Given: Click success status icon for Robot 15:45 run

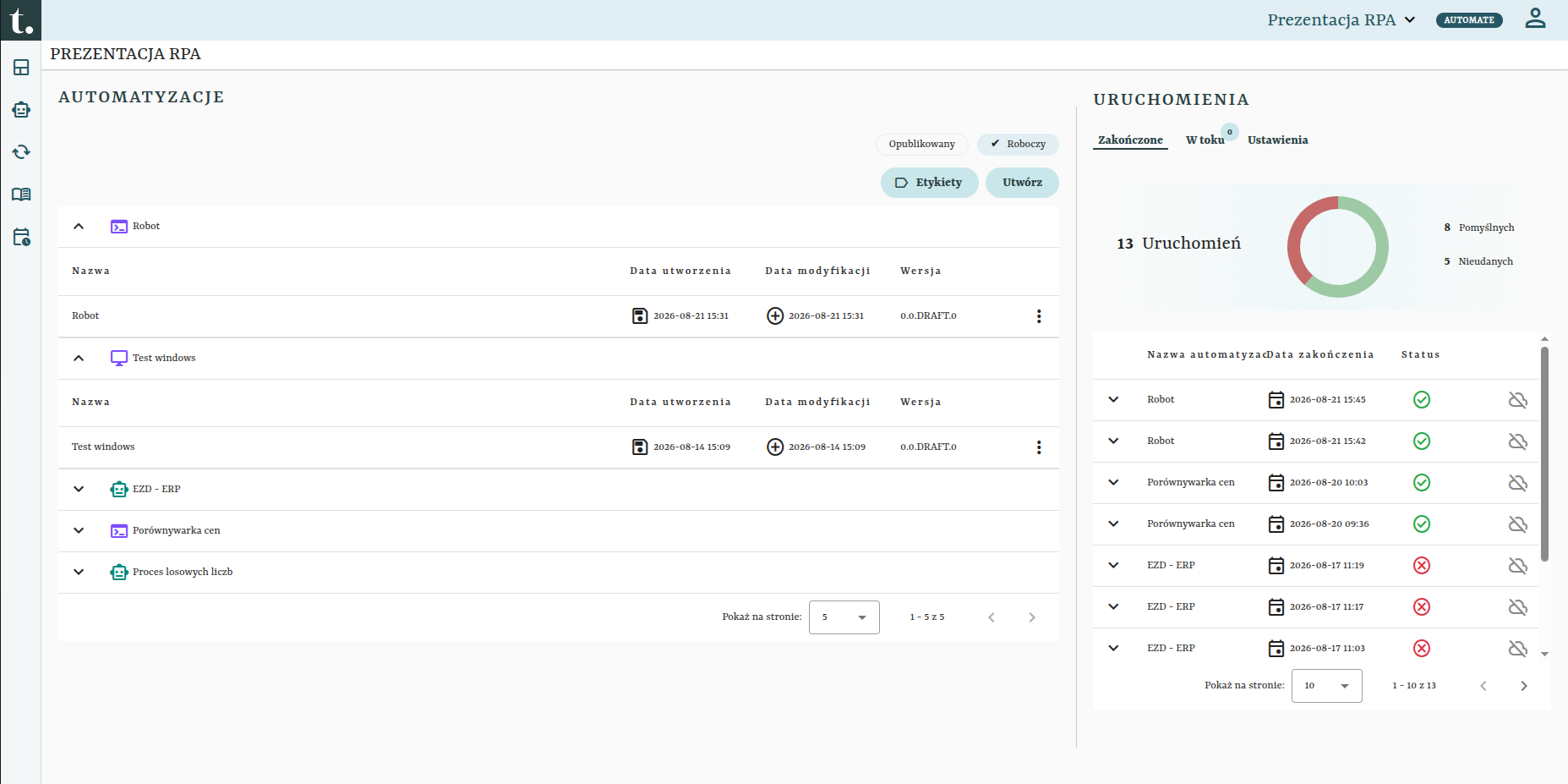Looking at the screenshot, I should tap(1422, 400).
